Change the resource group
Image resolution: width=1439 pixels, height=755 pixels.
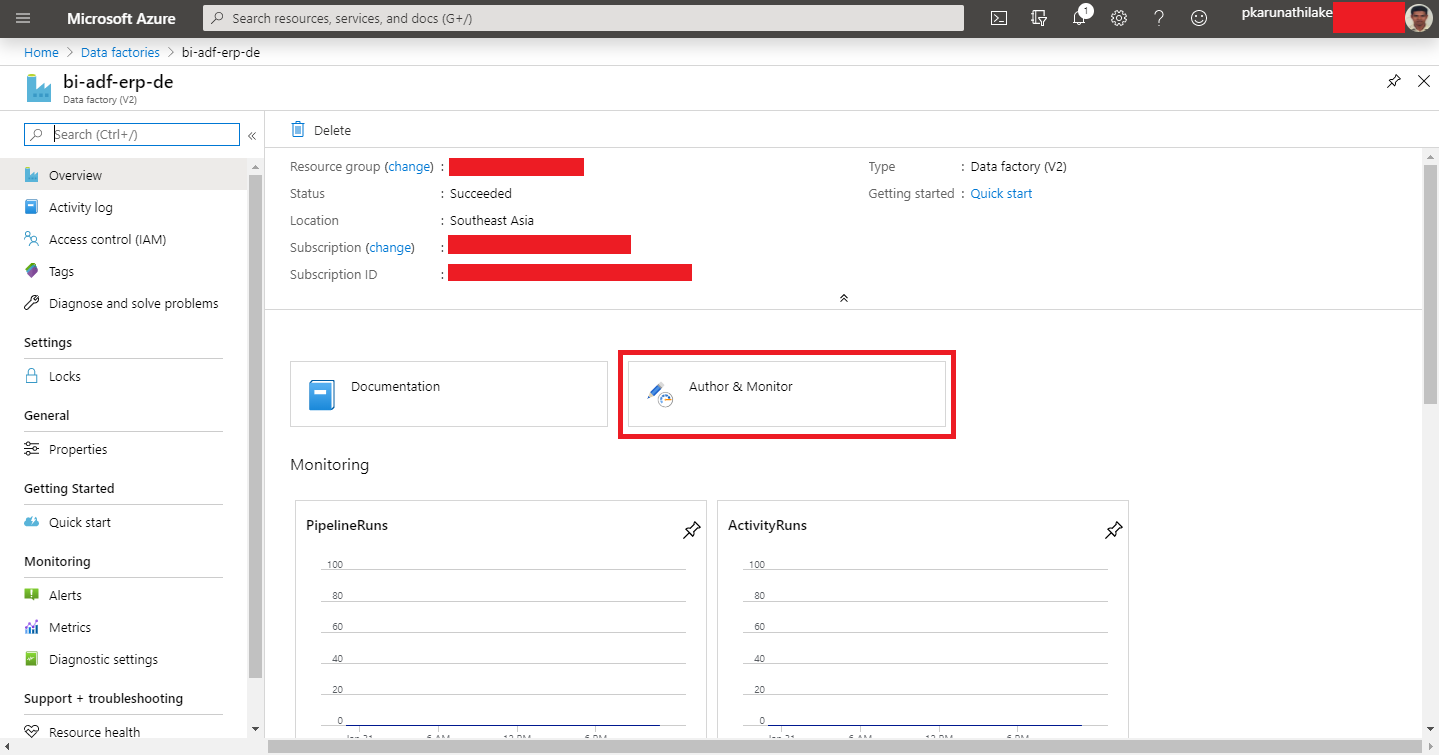coord(409,166)
